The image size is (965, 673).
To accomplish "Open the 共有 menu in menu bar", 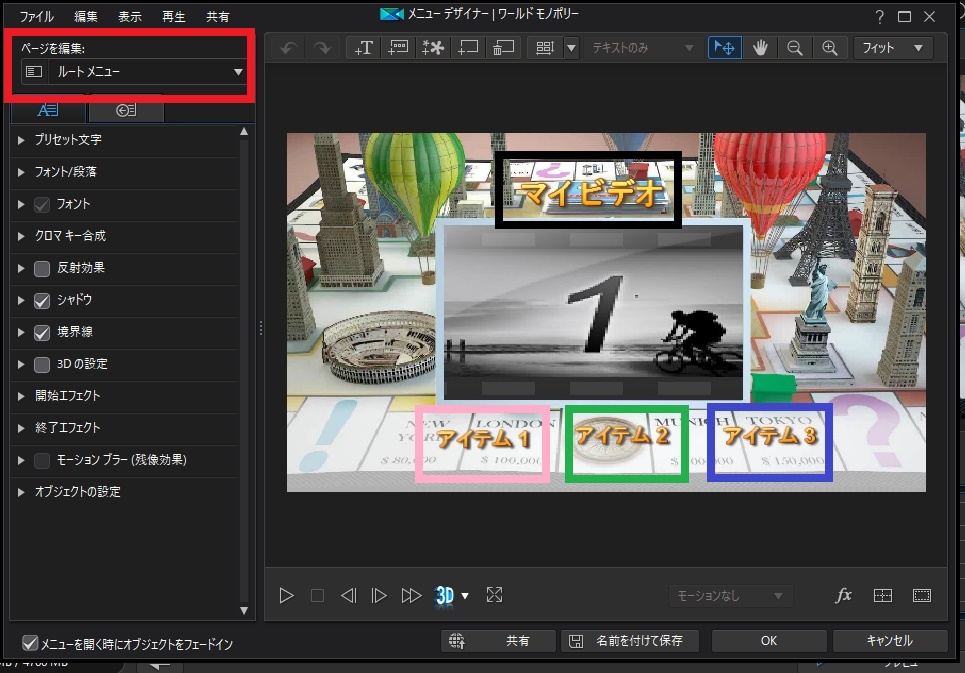I will [217, 17].
